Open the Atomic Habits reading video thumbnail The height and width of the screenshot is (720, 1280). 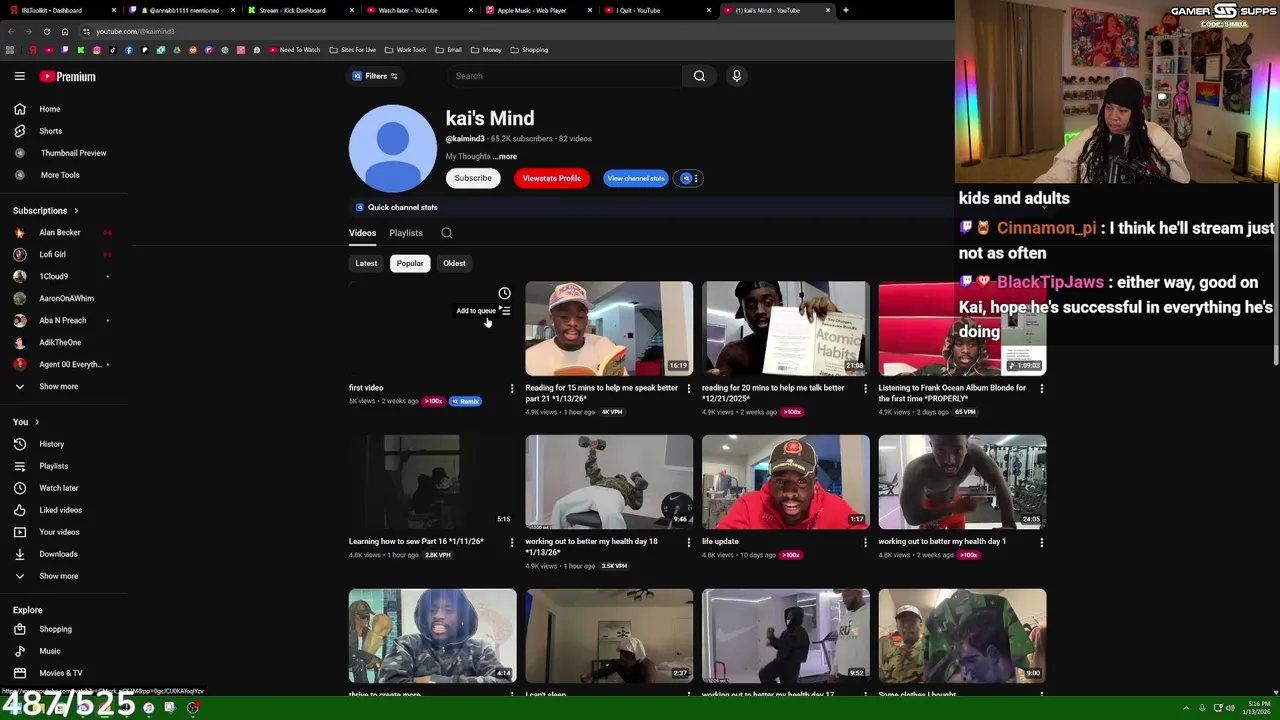(786, 328)
